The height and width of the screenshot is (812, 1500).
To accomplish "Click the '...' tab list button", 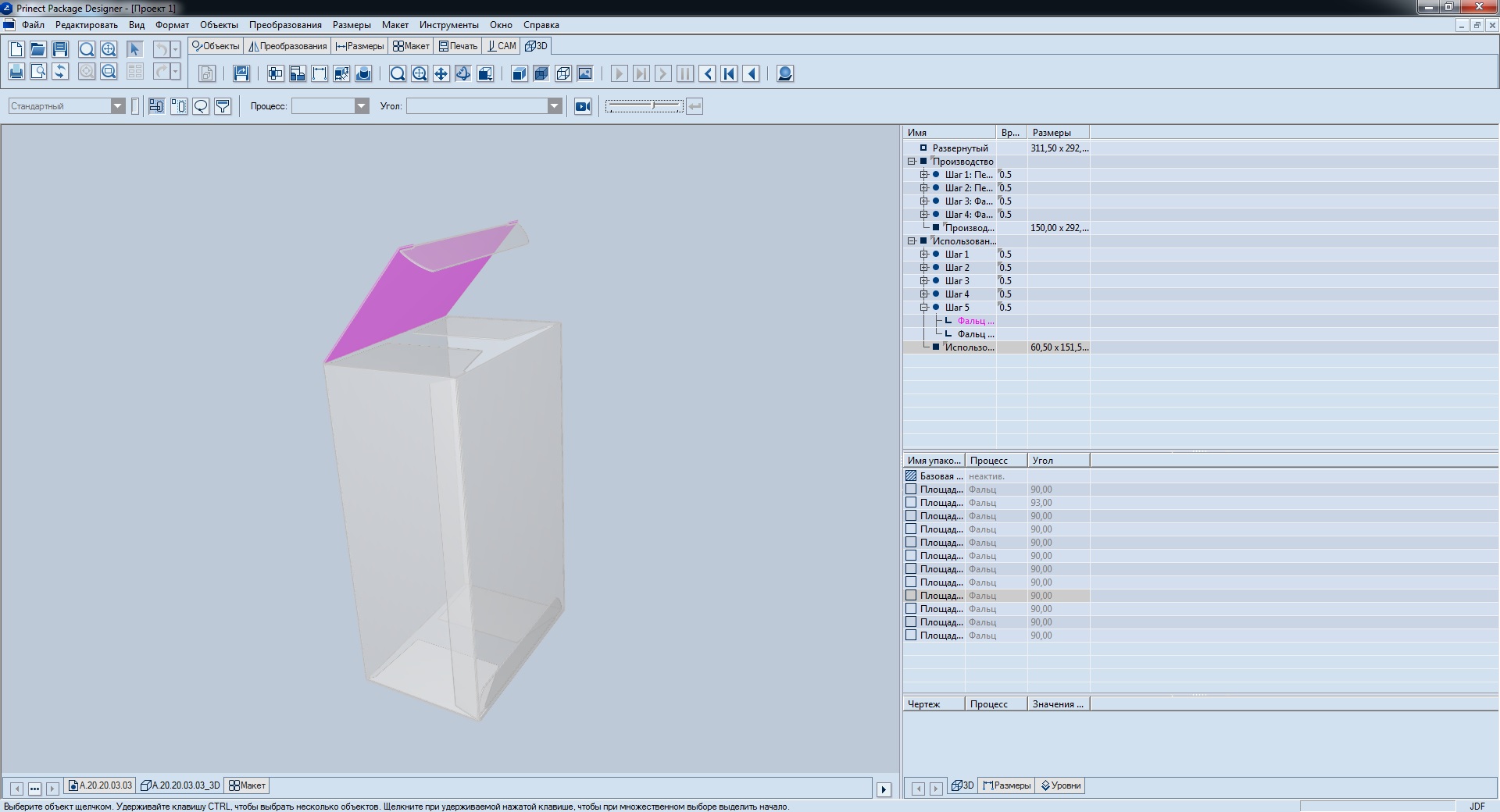I will pyautogui.click(x=34, y=789).
